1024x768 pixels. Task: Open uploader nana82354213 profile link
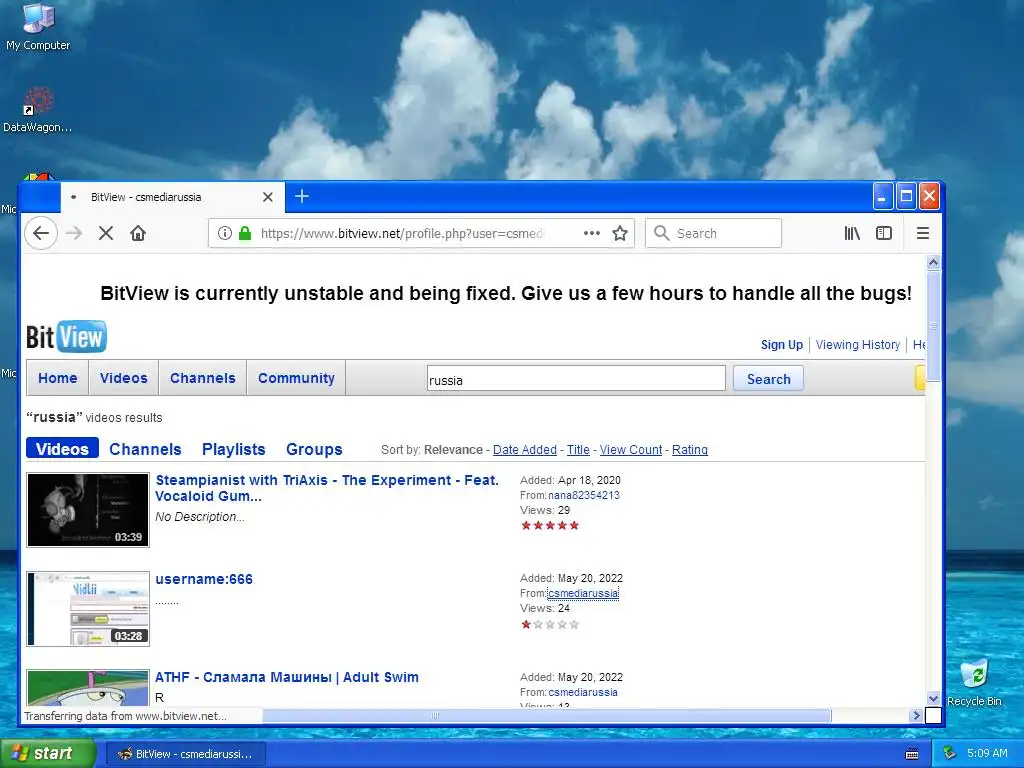click(x=584, y=495)
